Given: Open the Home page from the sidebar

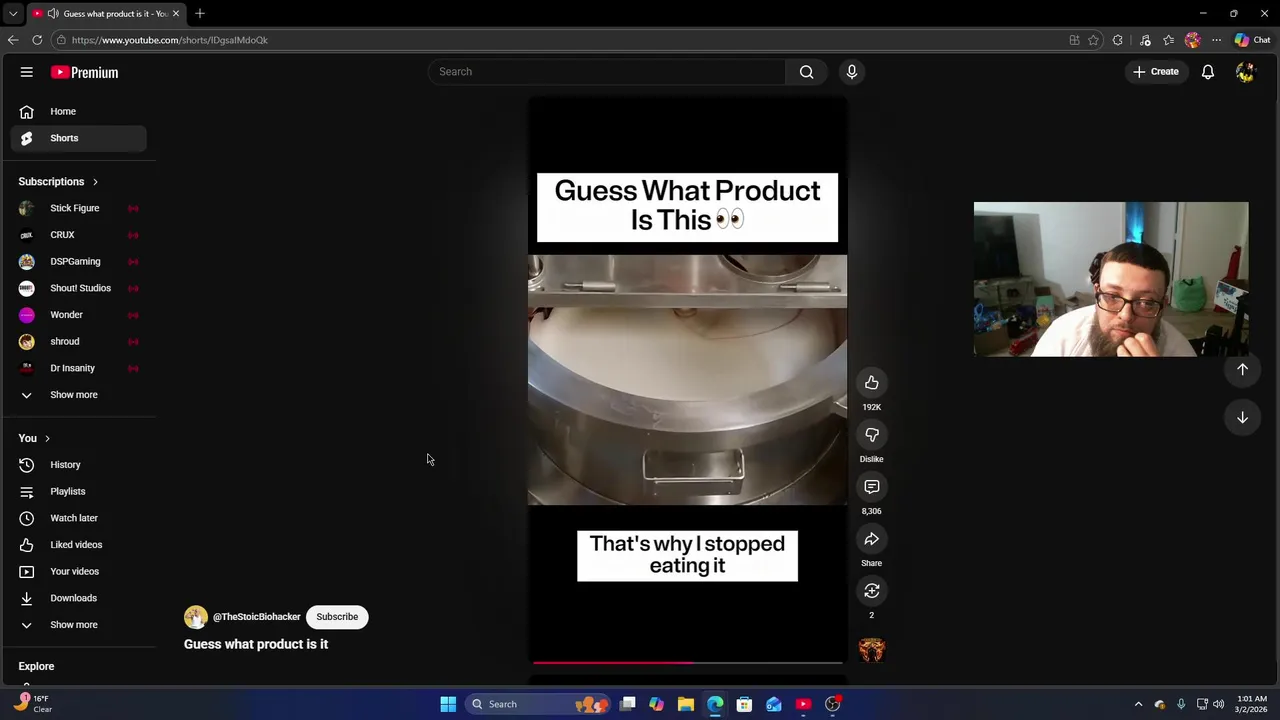Looking at the screenshot, I should pos(79,111).
